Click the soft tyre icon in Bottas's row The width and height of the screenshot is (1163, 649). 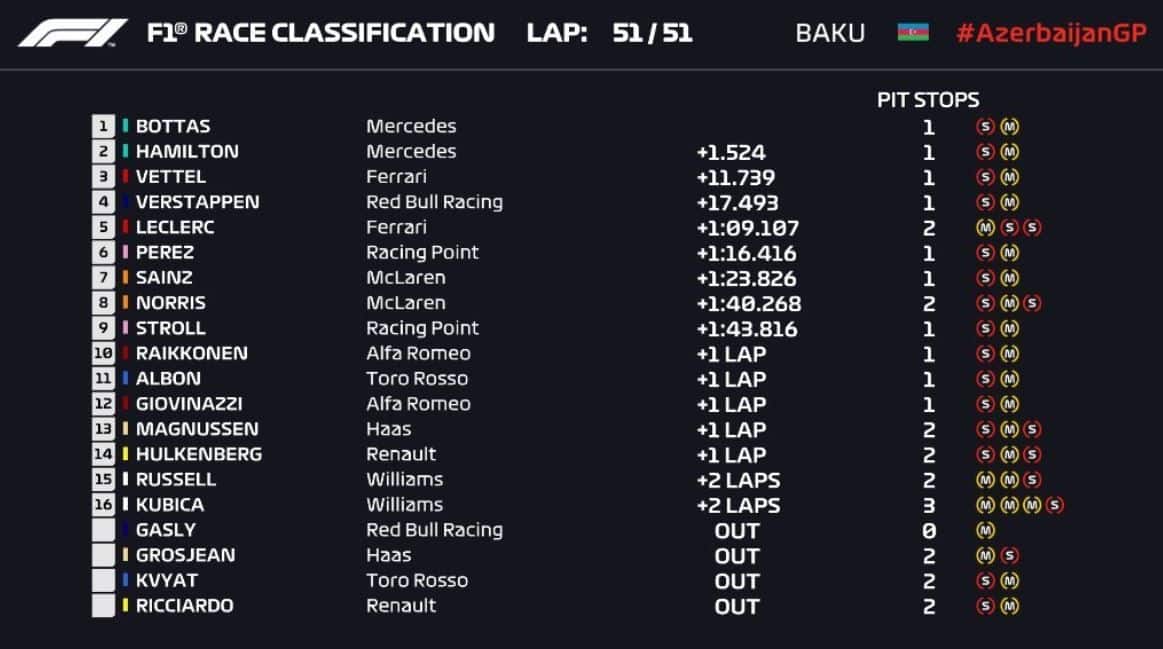click(x=985, y=127)
